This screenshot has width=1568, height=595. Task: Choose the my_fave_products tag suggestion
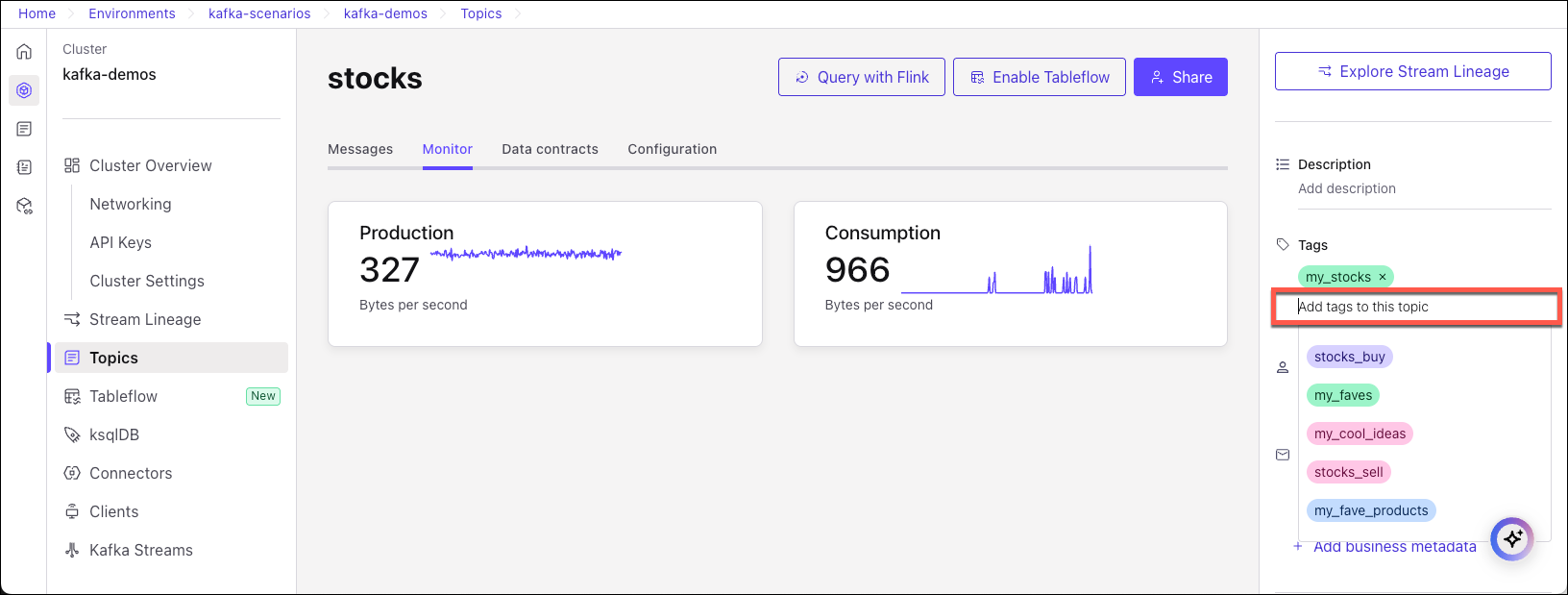click(x=1371, y=510)
